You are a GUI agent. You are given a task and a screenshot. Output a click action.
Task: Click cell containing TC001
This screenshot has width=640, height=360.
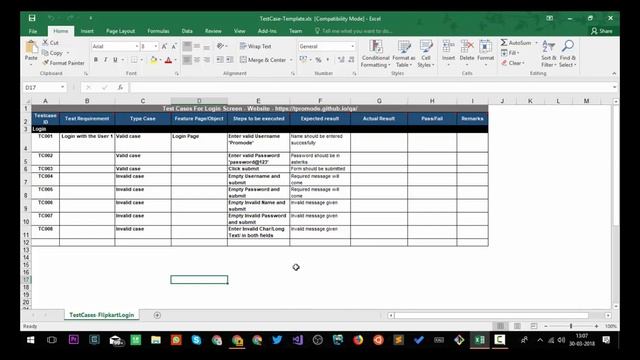pos(45,142)
